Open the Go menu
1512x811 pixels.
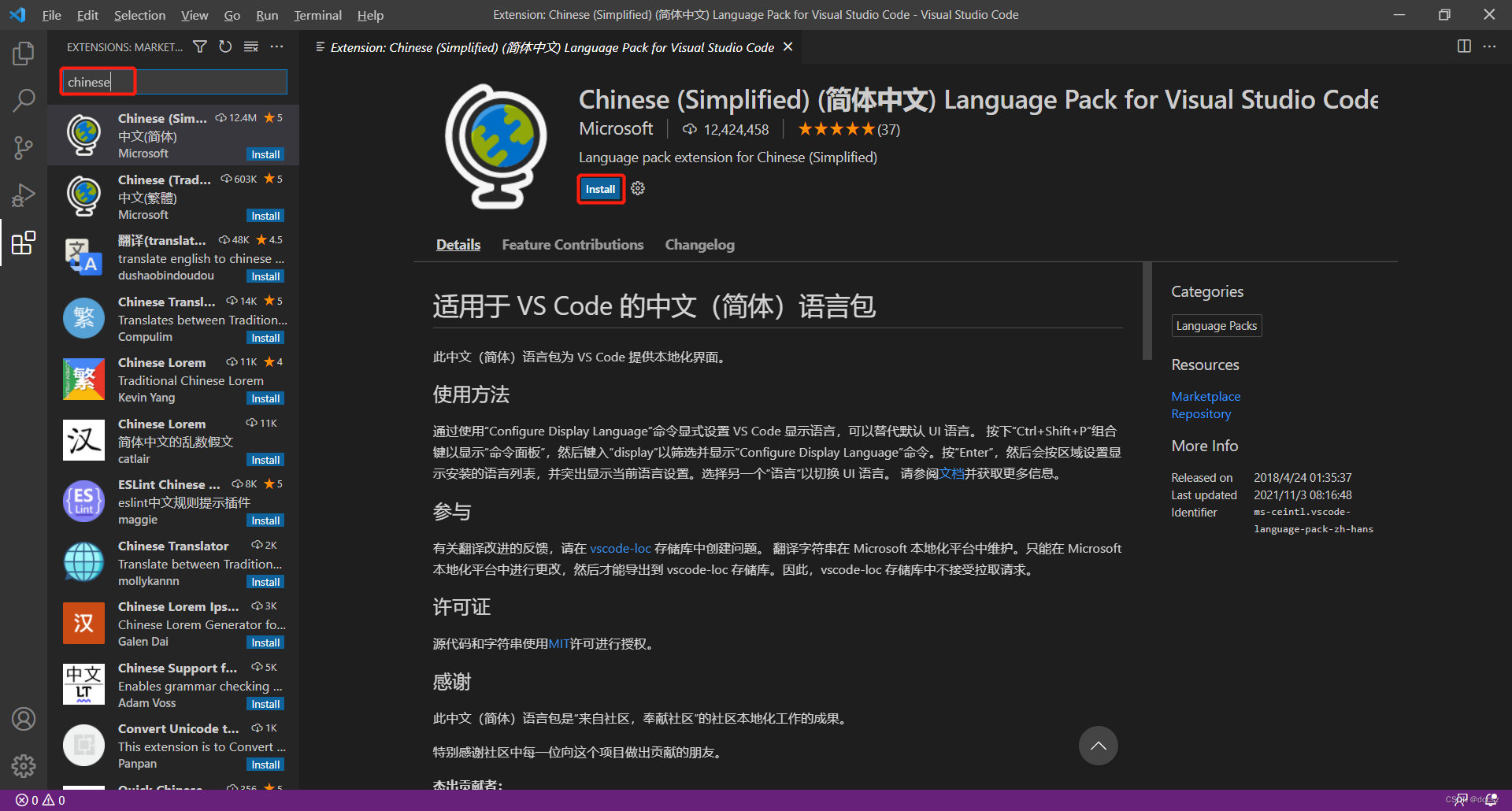232,15
